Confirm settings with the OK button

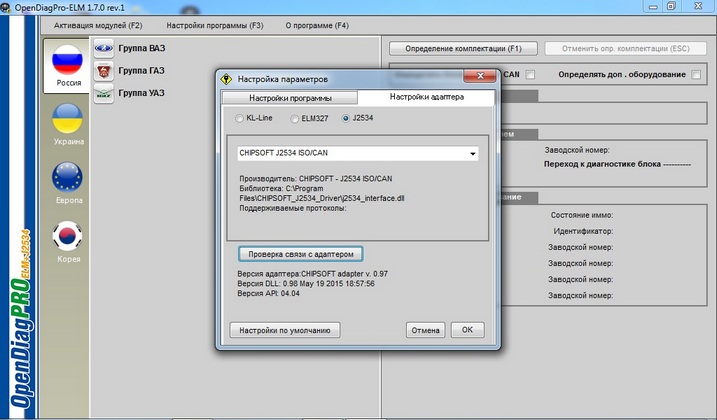click(467, 330)
